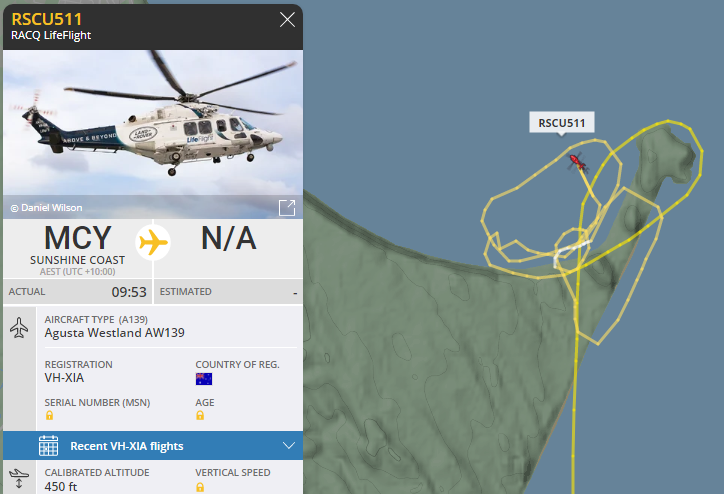Click the Serial Number lock icon
This screenshot has width=724, height=494.
click(x=49, y=416)
